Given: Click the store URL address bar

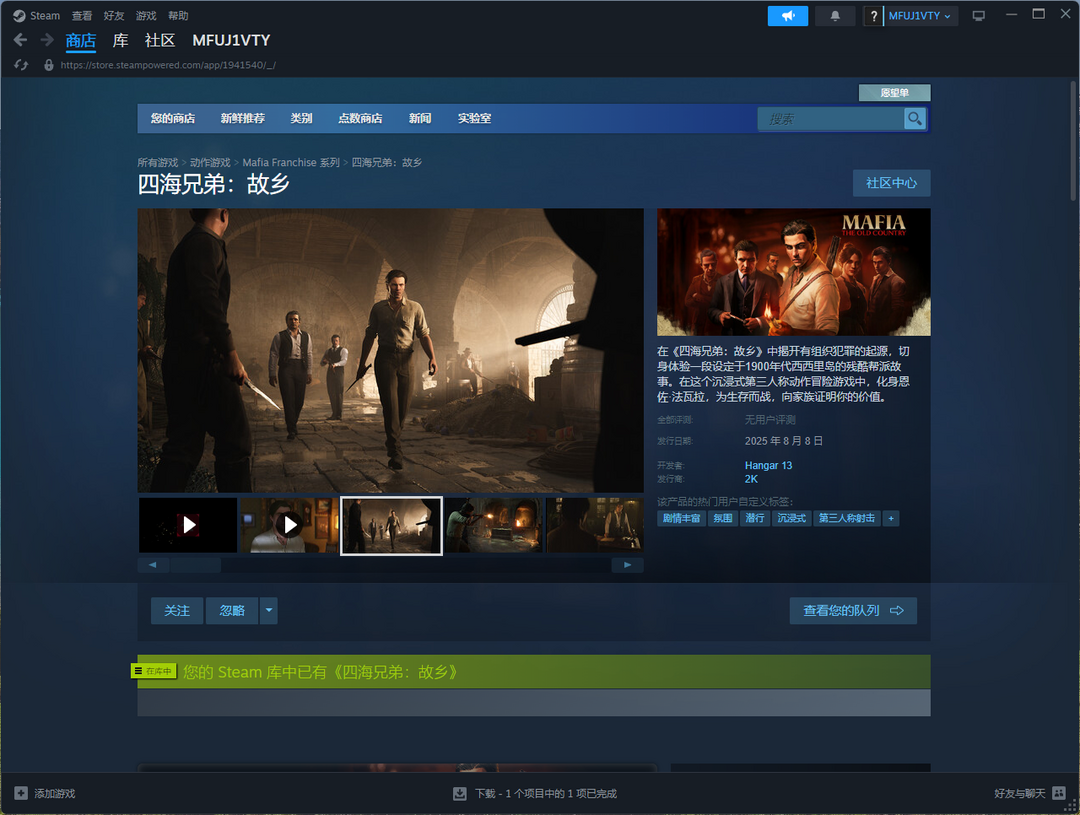Looking at the screenshot, I should click(x=168, y=65).
